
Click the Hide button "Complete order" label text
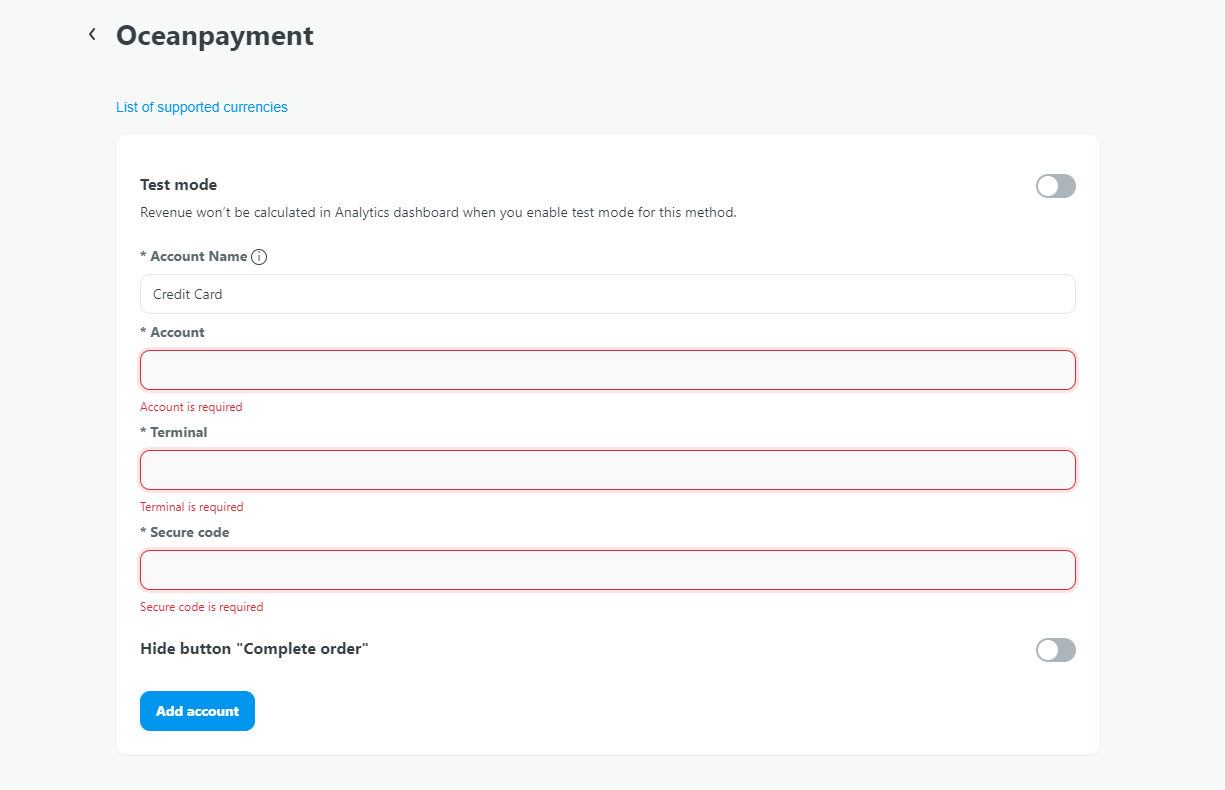coord(254,649)
